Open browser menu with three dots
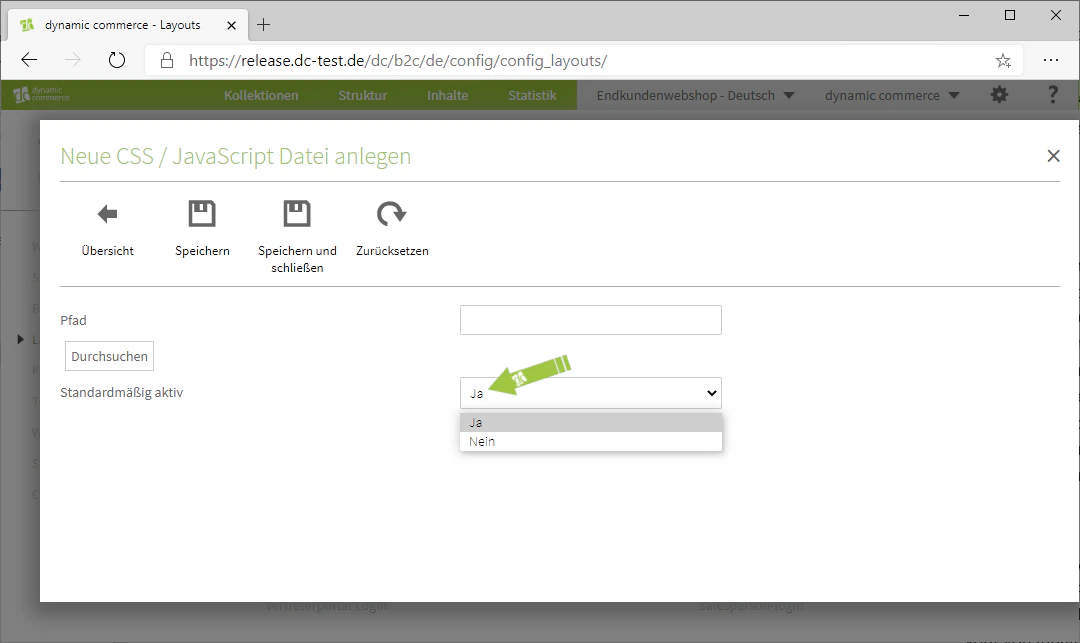 pos(1050,61)
